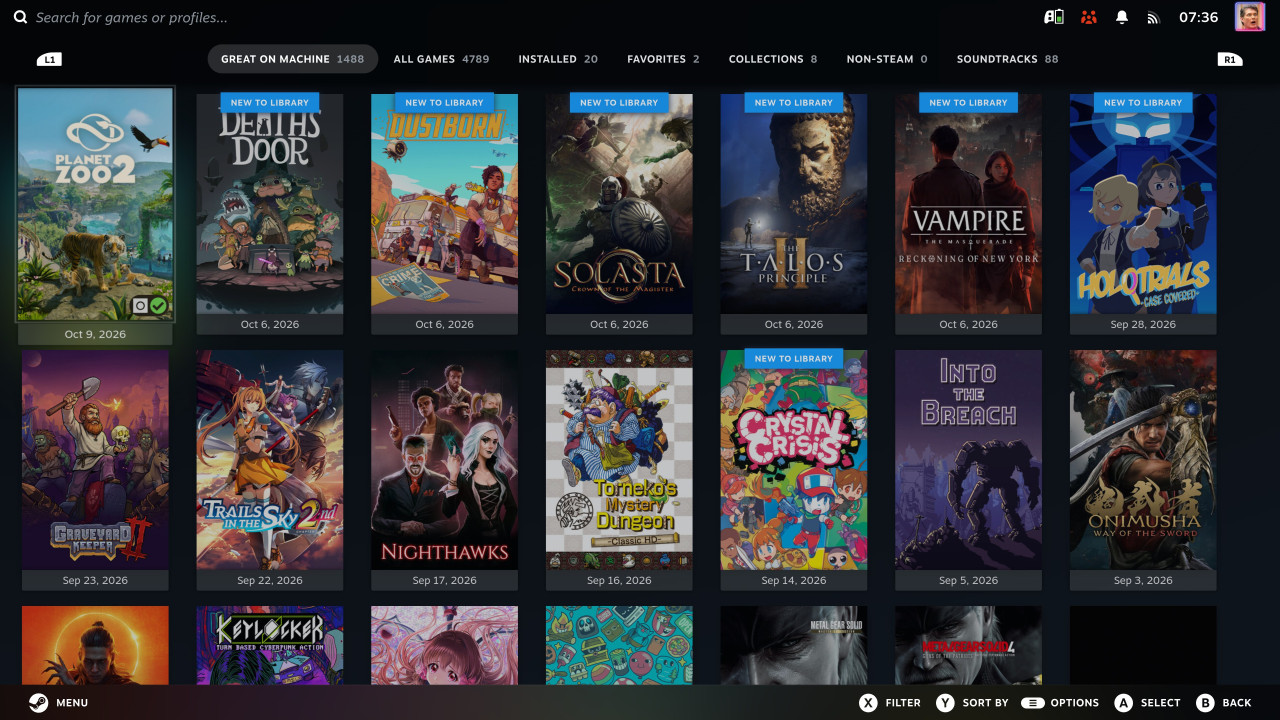Click the installed checkmark on Planet Zoo 2
The height and width of the screenshot is (720, 1280).
click(x=158, y=305)
